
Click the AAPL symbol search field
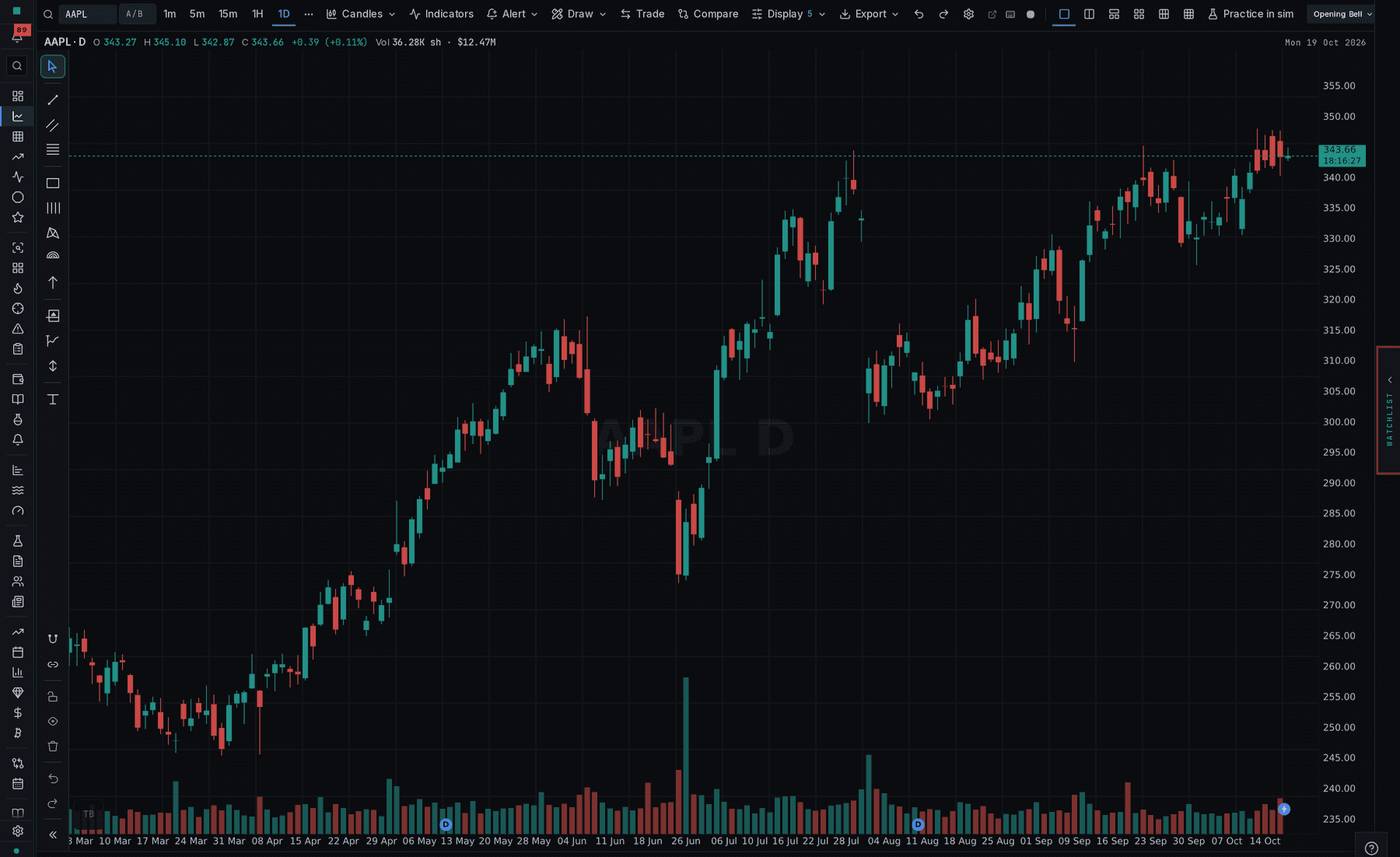[87, 14]
